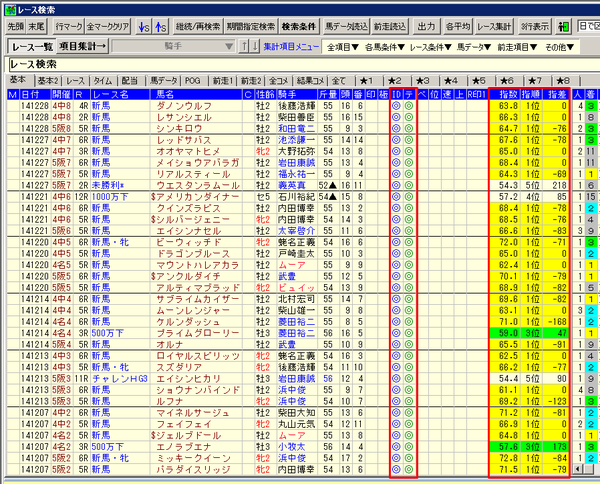Switch to the 基本2 tab

point(48,81)
